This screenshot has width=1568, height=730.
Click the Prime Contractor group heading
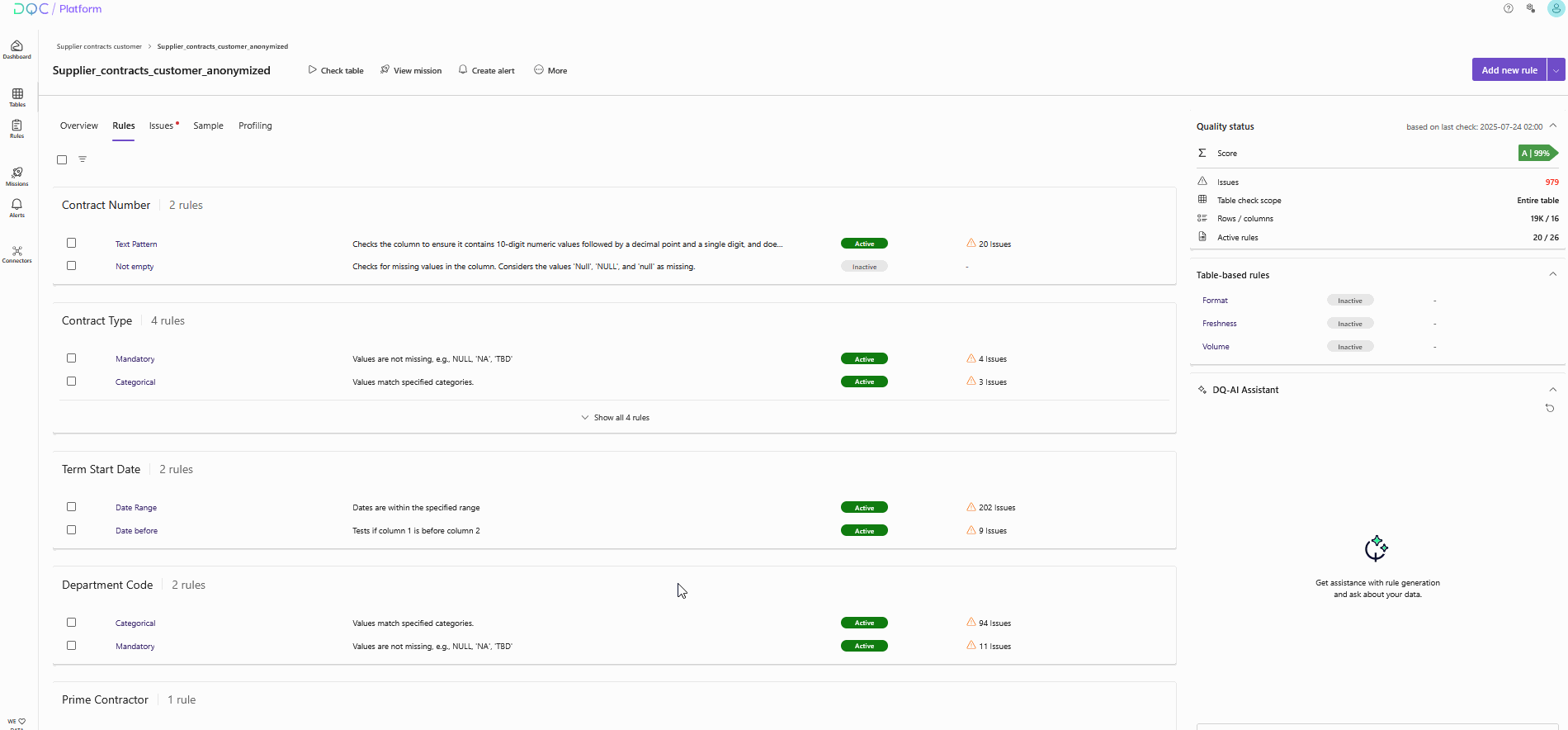coord(105,699)
